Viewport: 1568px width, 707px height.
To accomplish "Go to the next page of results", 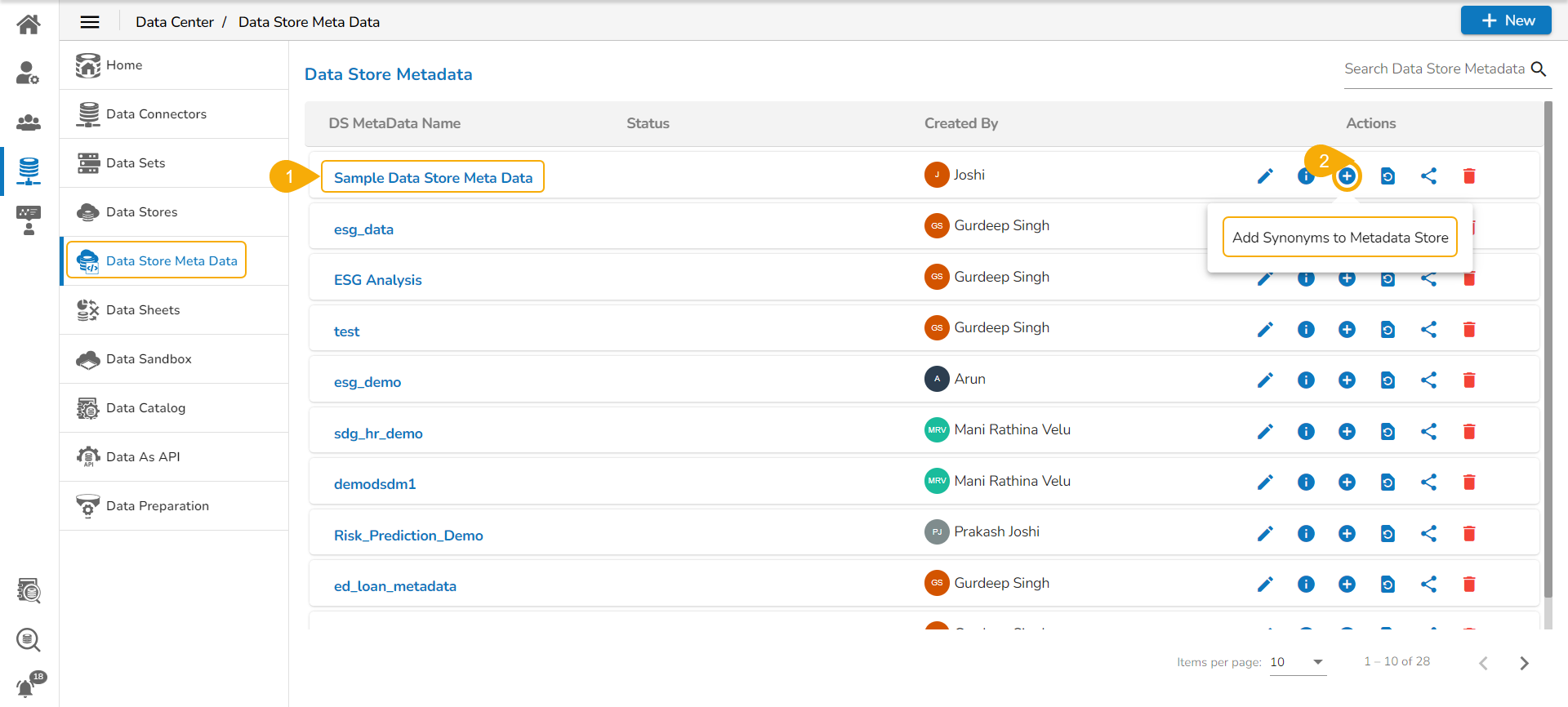I will (x=1524, y=663).
